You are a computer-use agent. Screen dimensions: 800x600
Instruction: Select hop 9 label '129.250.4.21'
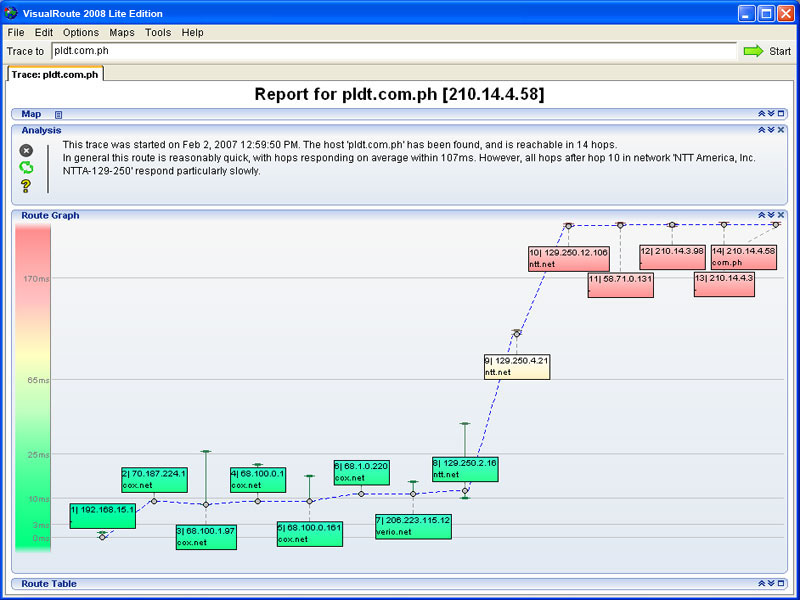517,367
